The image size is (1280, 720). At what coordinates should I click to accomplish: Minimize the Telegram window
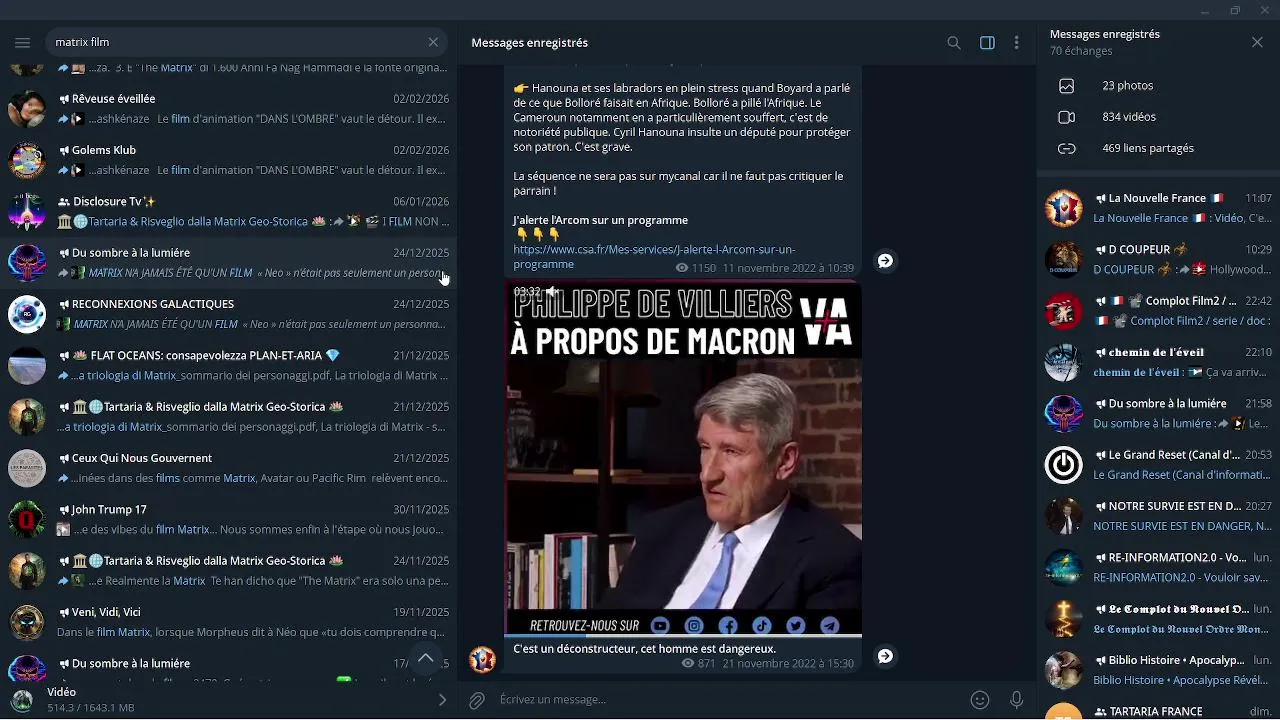(1205, 10)
